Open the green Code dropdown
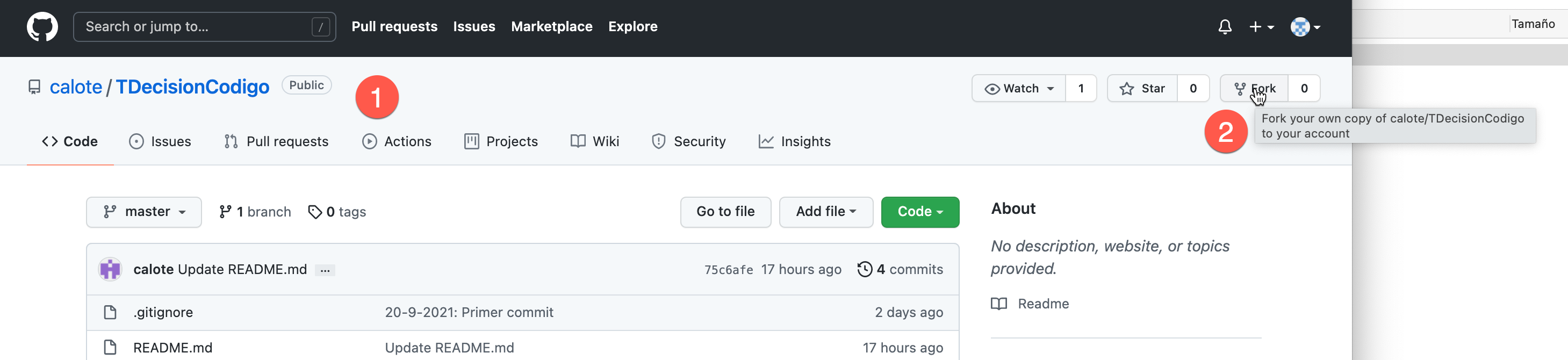Viewport: 1568px width, 360px height. pyautogui.click(x=920, y=212)
